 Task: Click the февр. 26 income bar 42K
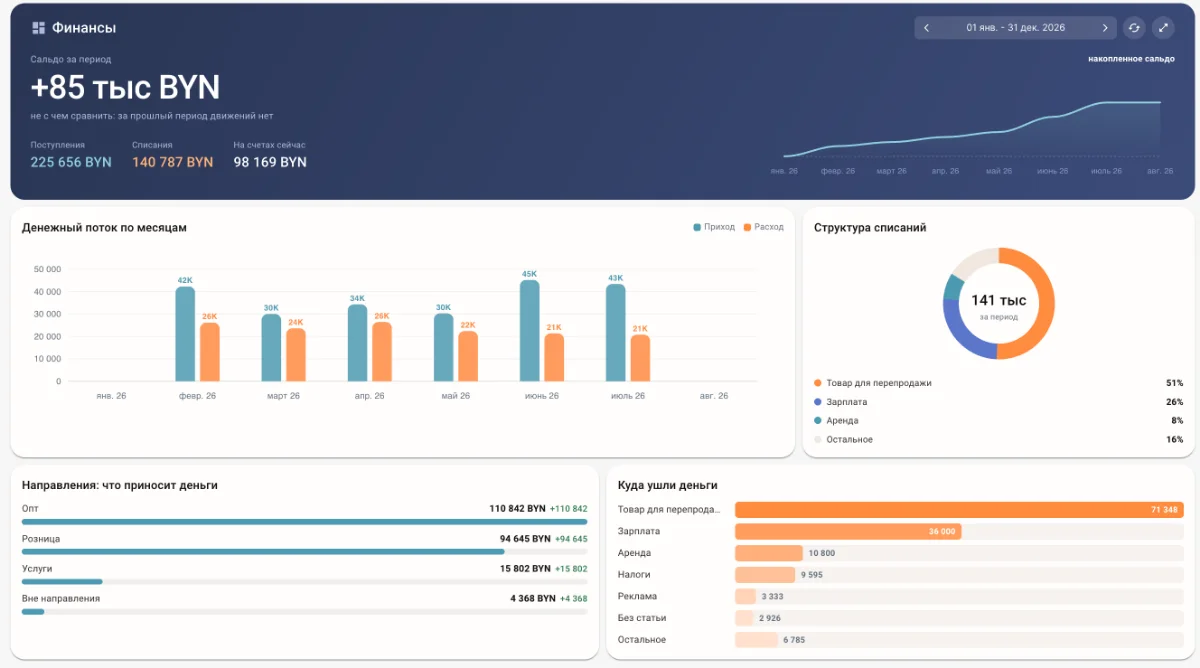pos(185,334)
